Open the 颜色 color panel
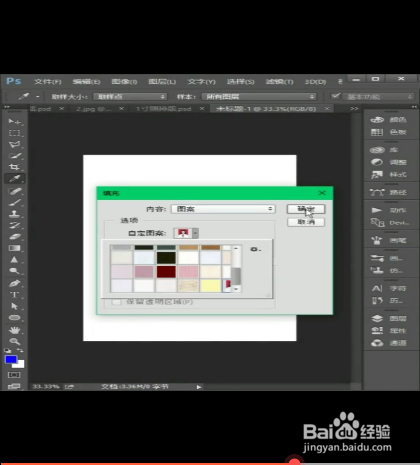420x465 pixels. 389,120
